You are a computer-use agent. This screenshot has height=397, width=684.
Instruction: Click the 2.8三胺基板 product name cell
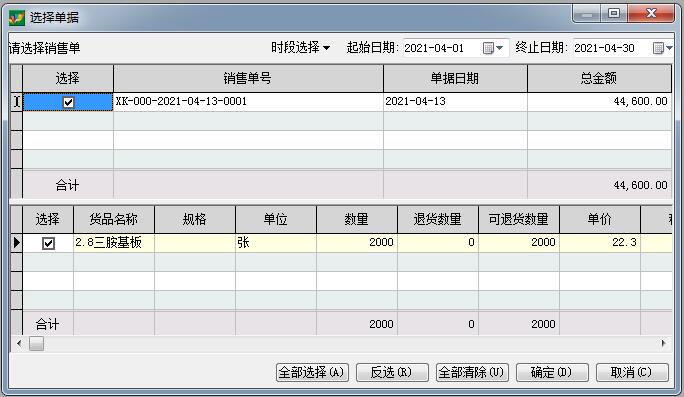pos(114,243)
